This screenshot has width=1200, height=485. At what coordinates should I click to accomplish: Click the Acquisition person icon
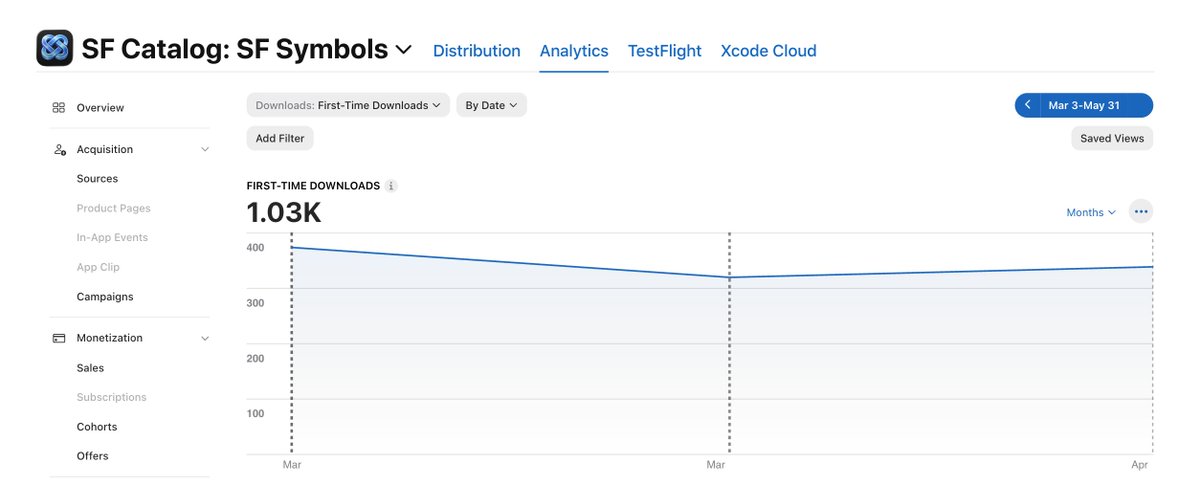tap(59, 150)
